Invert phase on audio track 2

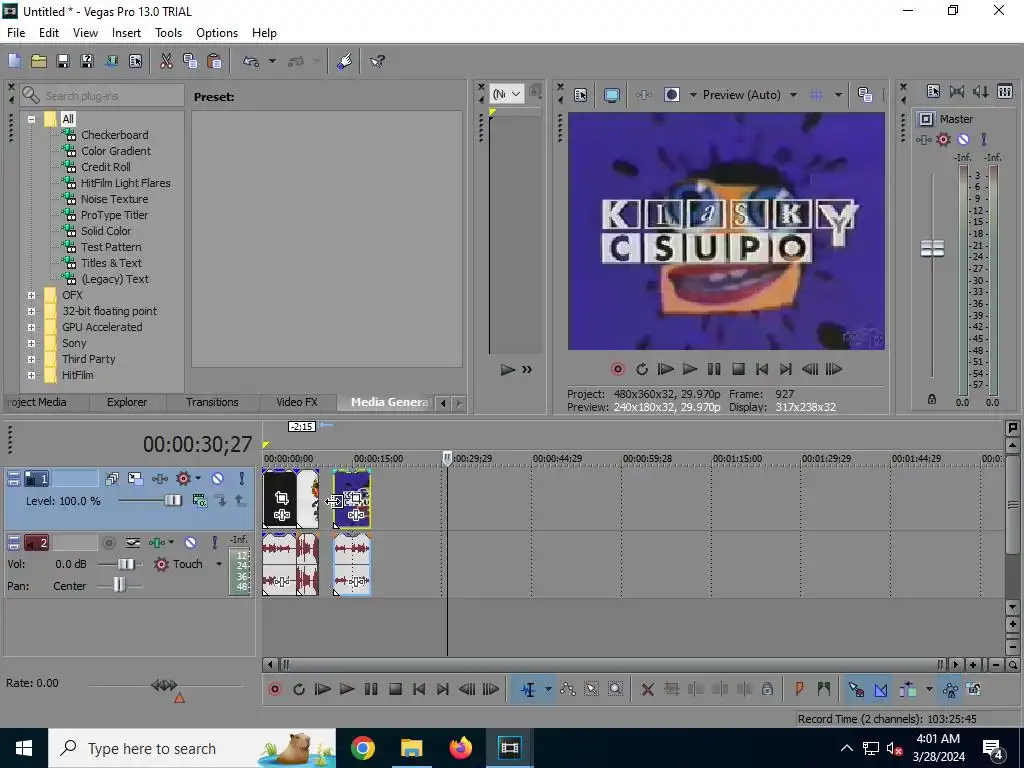point(133,543)
